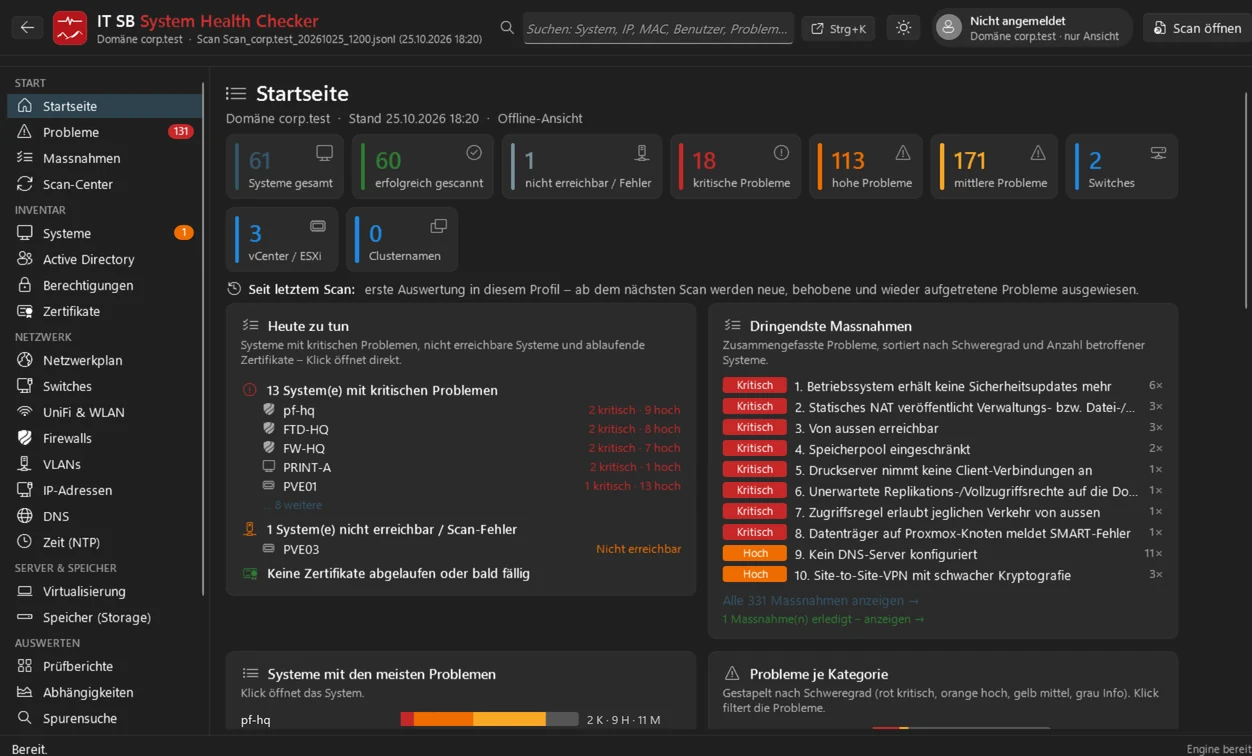Open the Strg+K command palette
Screen dimensions: 1252x756
coord(838,28)
